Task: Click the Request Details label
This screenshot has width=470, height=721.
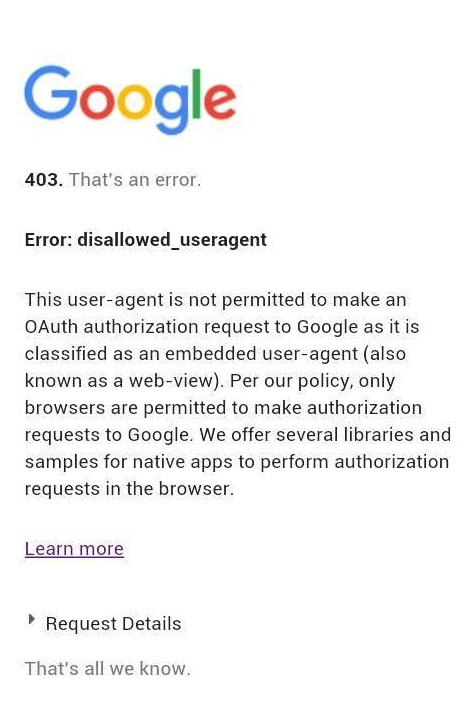Action: pos(113,624)
